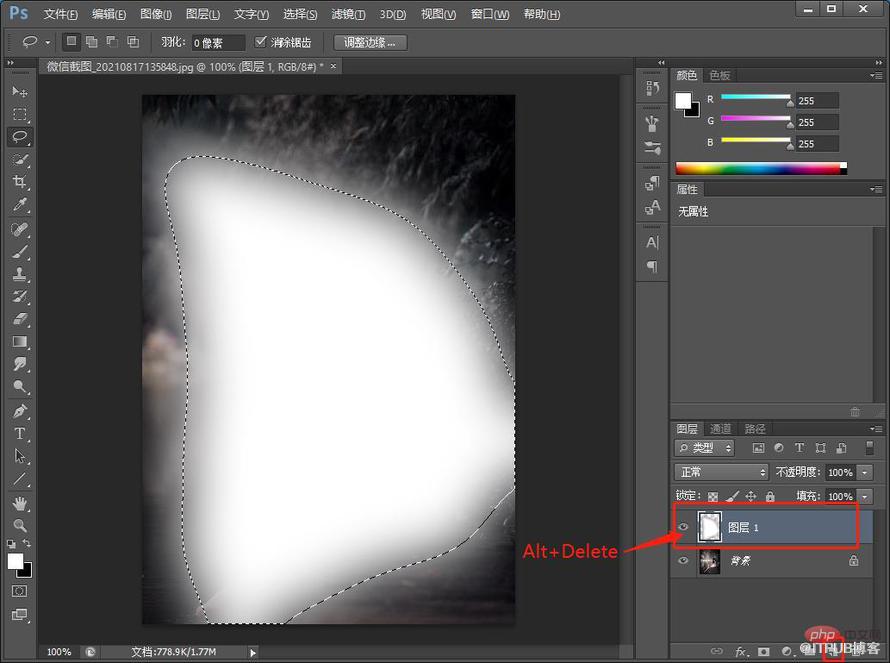Switch to the 通道 tab
The height and width of the screenshot is (663, 890).
pos(720,429)
